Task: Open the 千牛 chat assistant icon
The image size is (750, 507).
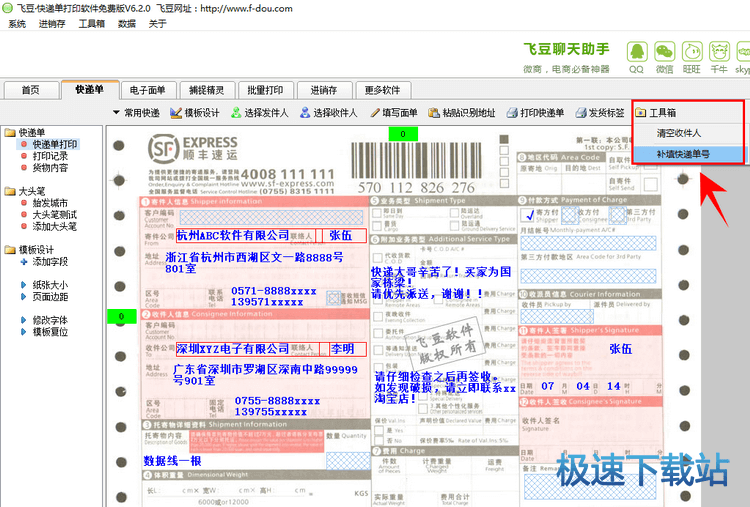Action: tap(719, 52)
